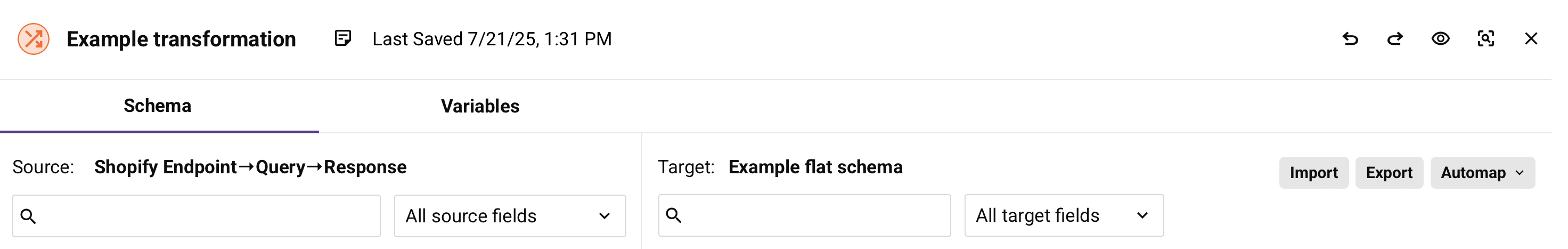Click the Import button
This screenshot has width=1568, height=249.
point(1313,173)
